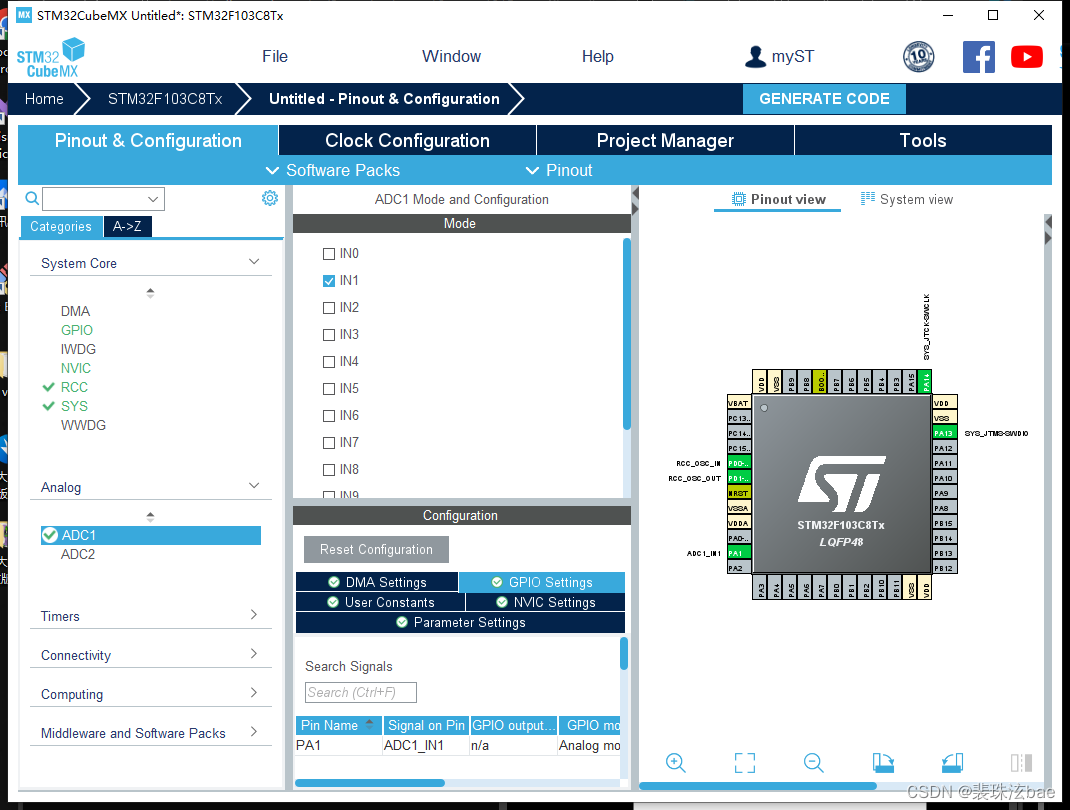Open the YouTube icon link
Screen dimensions: 1070x810
(1026, 57)
